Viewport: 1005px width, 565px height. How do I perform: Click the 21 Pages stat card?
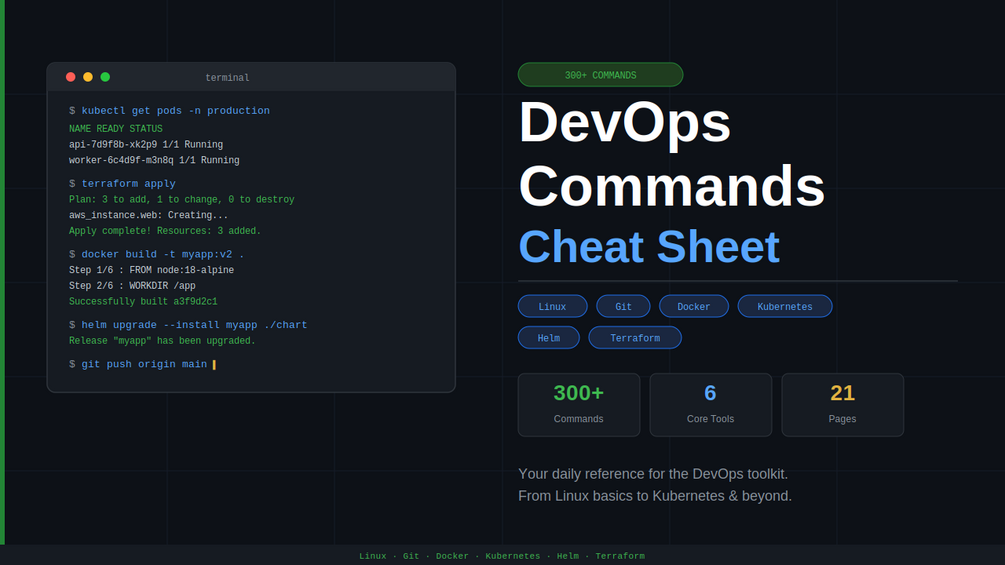point(842,405)
